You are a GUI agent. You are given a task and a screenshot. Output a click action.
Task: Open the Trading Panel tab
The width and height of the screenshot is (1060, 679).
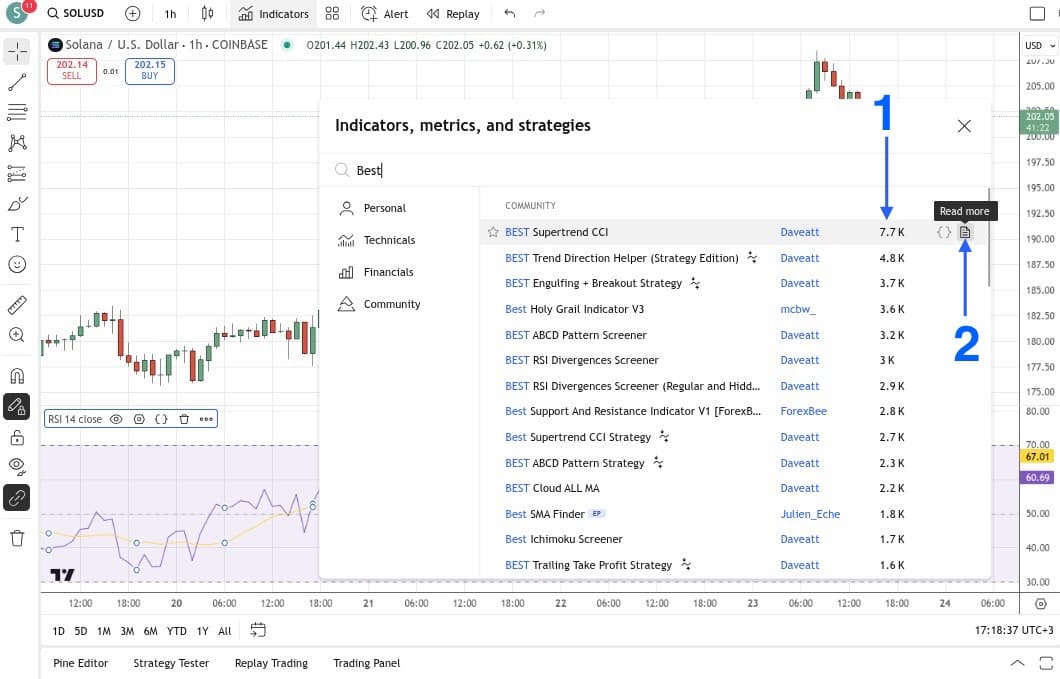pyautogui.click(x=366, y=663)
